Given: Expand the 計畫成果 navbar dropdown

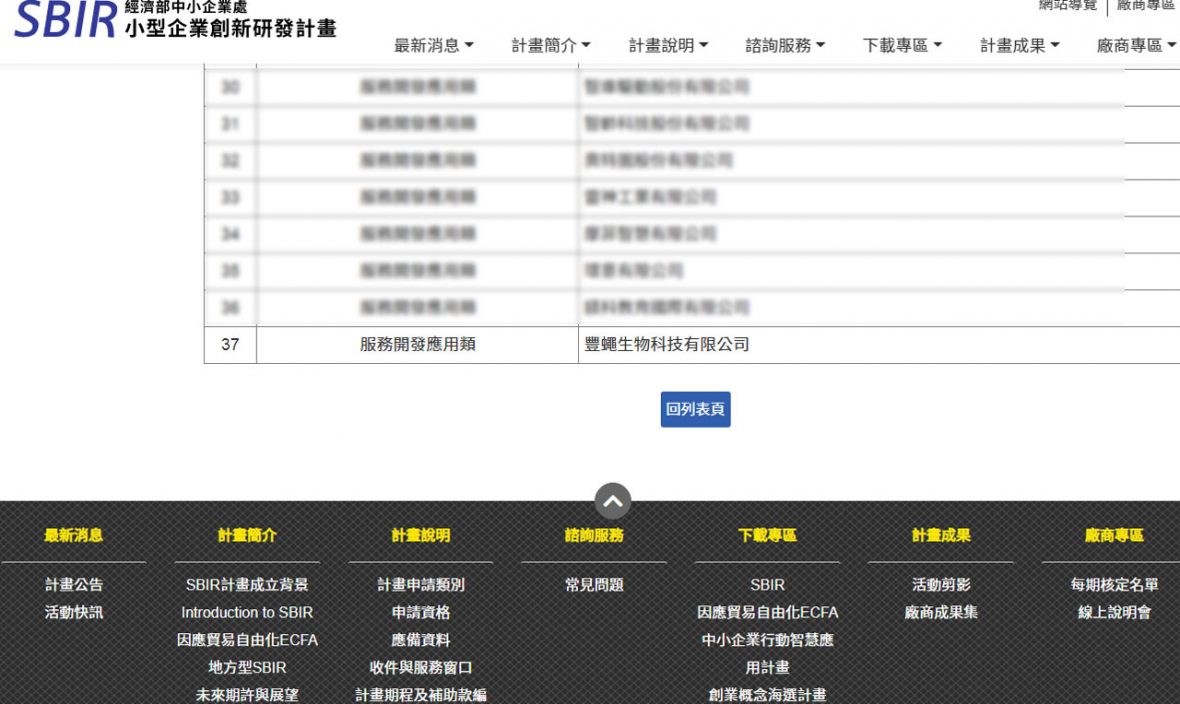Looking at the screenshot, I should point(1019,46).
